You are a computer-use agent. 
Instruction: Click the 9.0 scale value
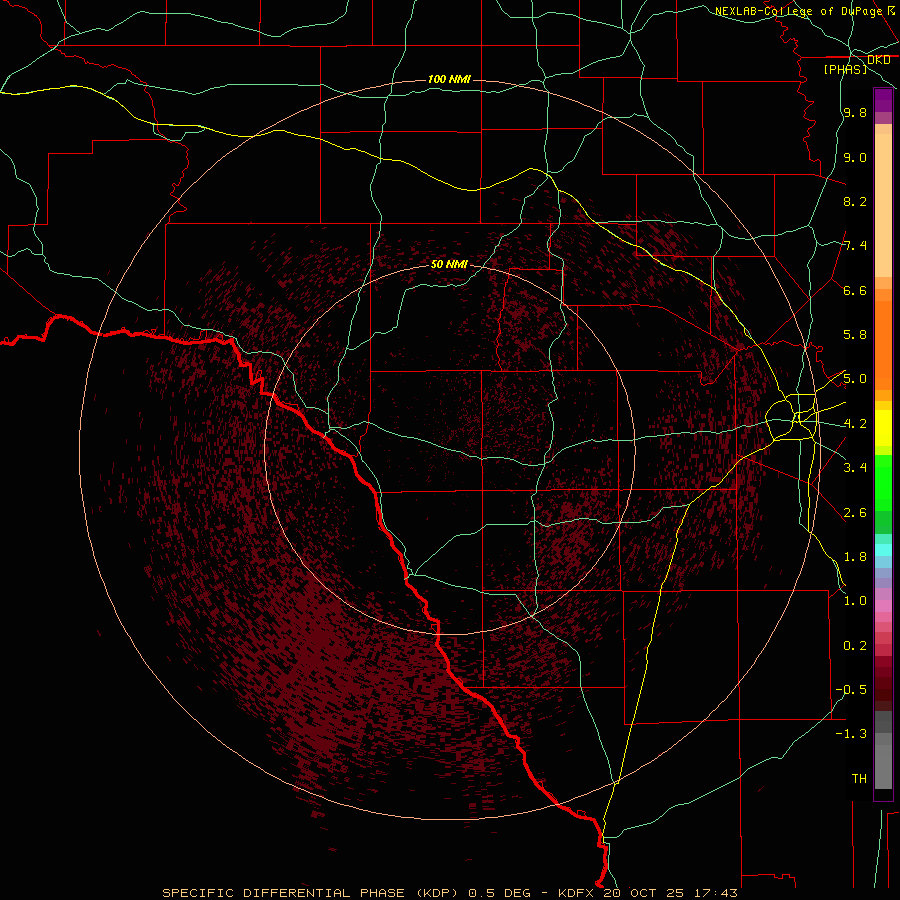[x=855, y=157]
